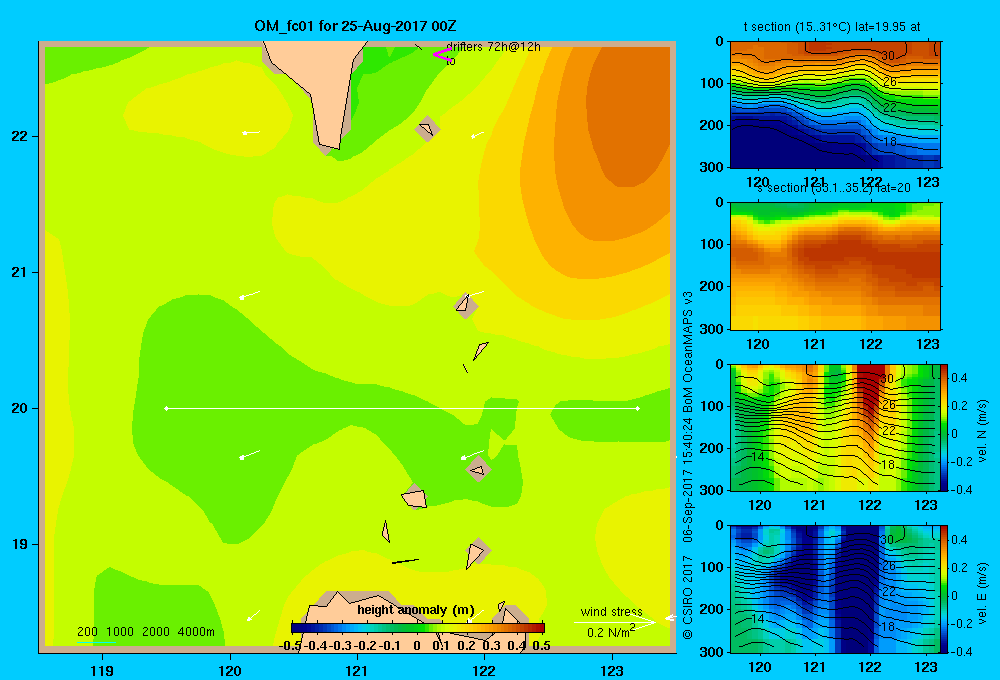Click latitude label 21 on the main map
Image resolution: width=1000 pixels, height=680 pixels.
tap(19, 272)
